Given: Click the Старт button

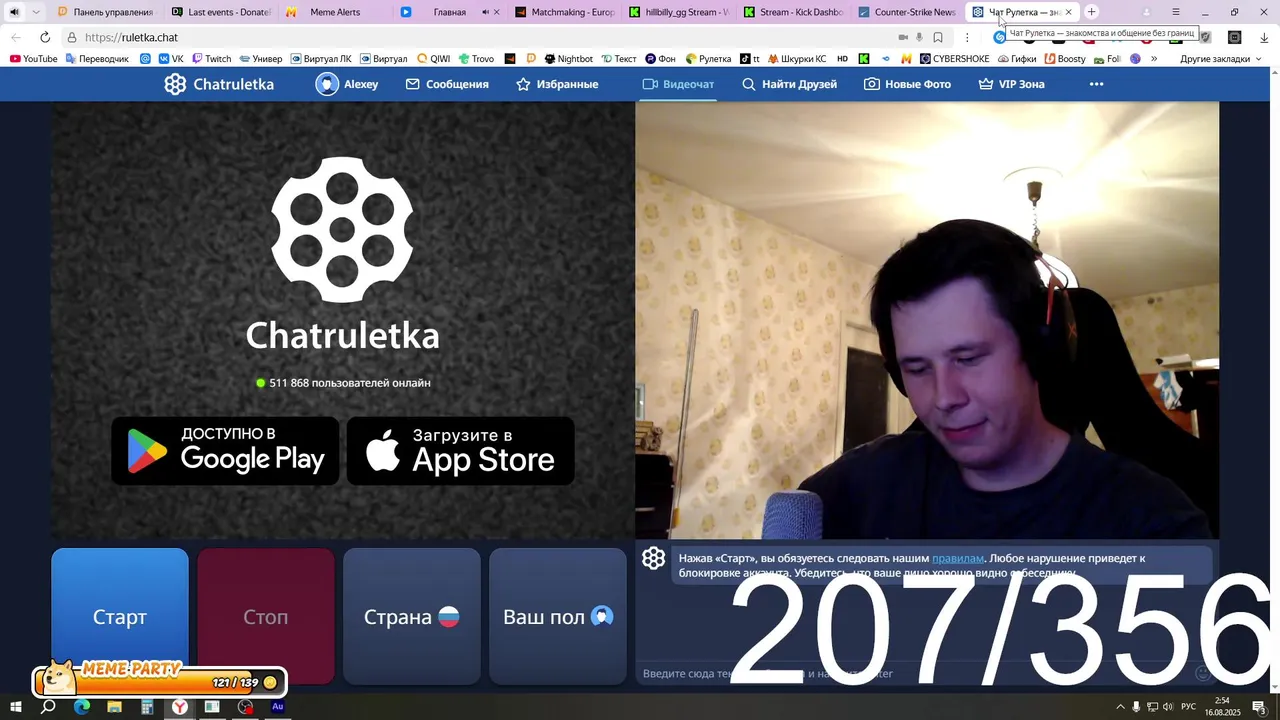Looking at the screenshot, I should tap(120, 616).
